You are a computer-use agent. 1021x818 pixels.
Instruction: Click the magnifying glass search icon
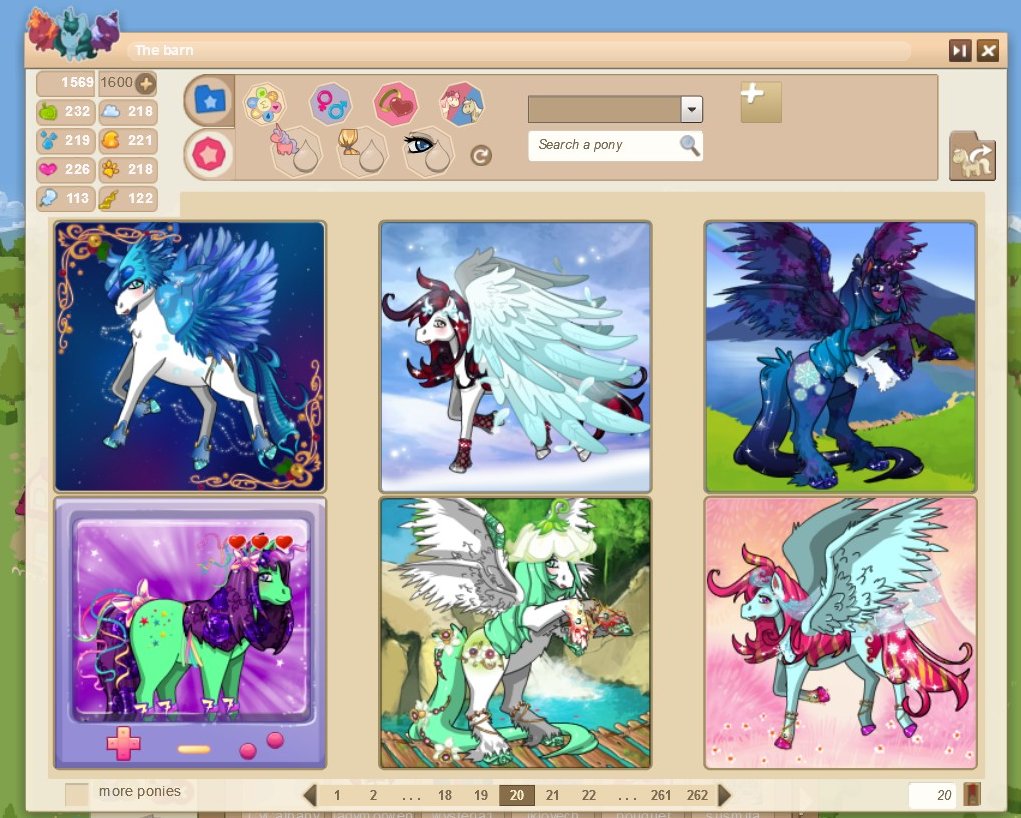tap(689, 145)
